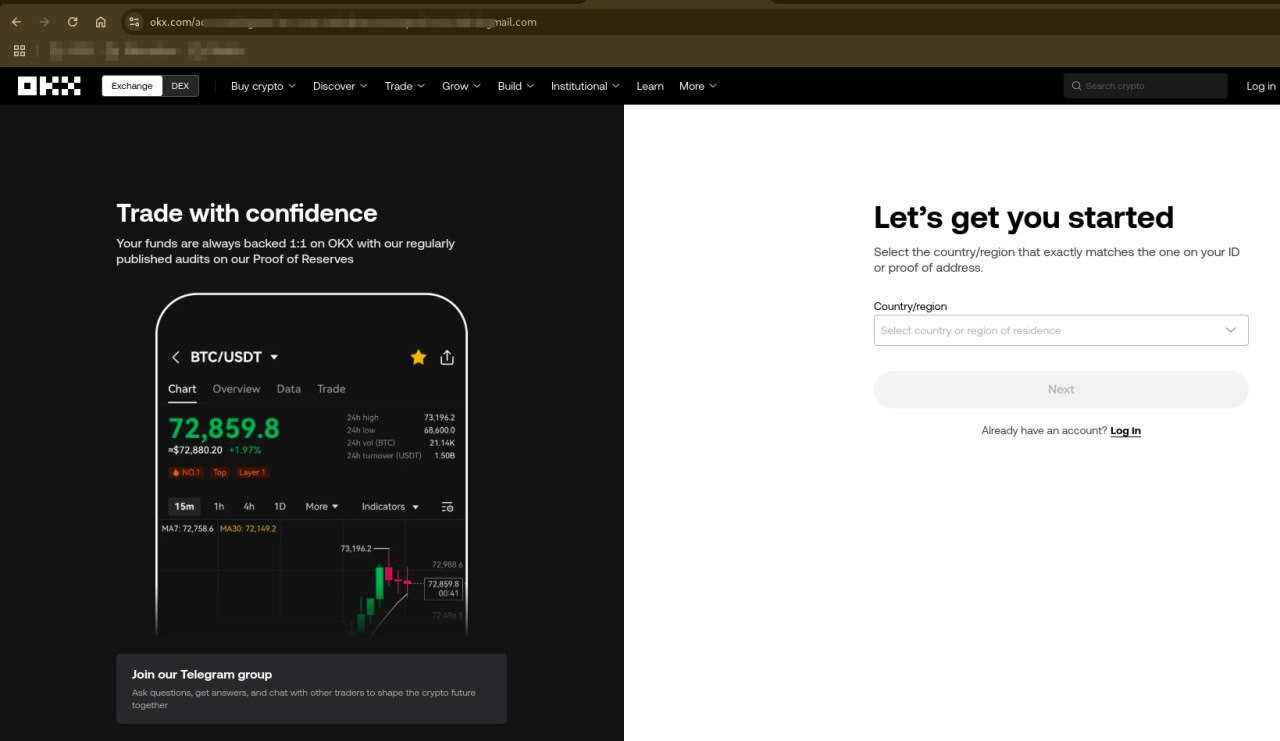
Task: Click the 24h high value 73,196.2
Action: (x=439, y=417)
